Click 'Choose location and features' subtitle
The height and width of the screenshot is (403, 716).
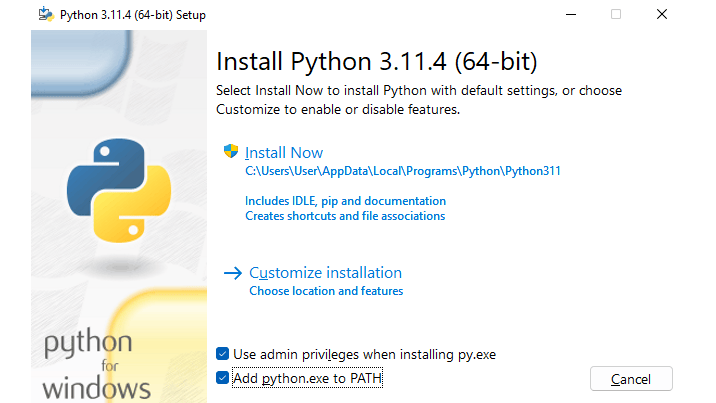[326, 291]
